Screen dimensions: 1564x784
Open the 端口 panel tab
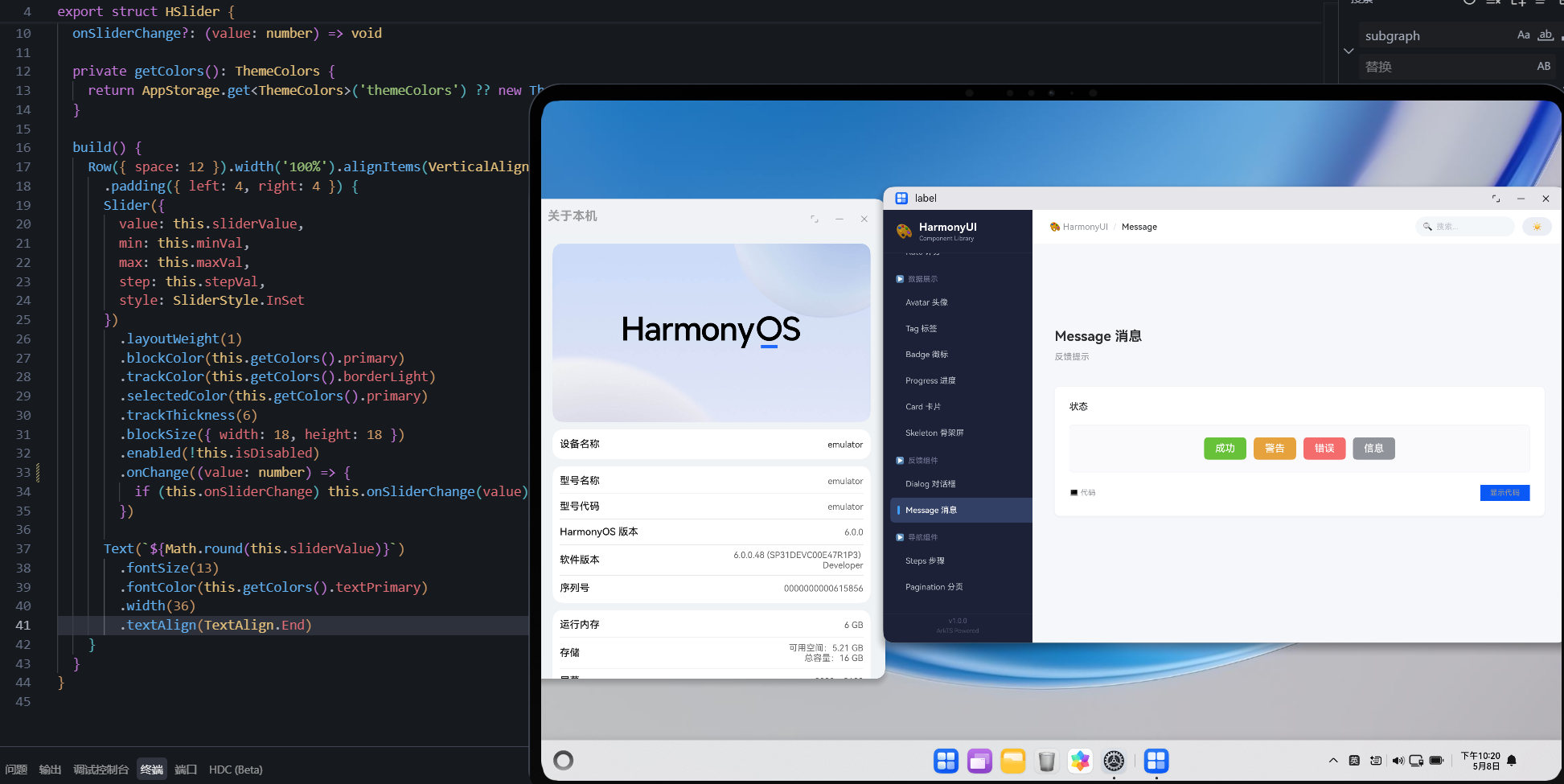(x=186, y=770)
